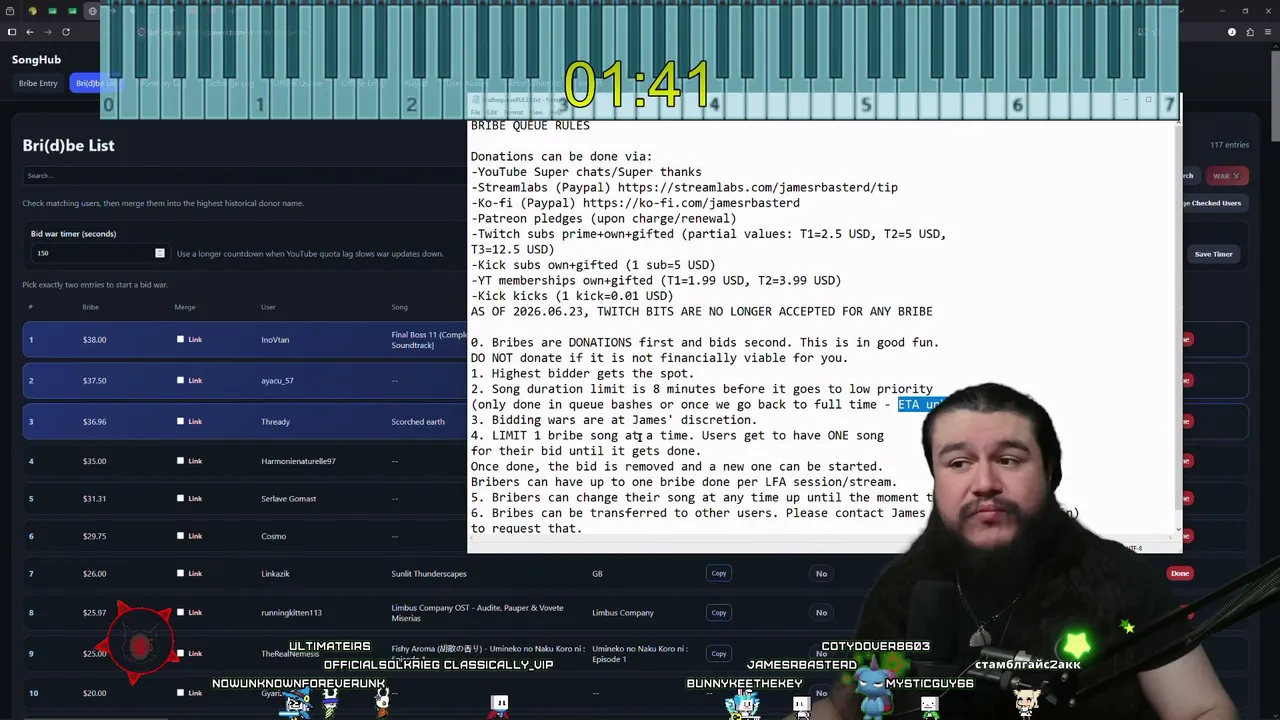The width and height of the screenshot is (1280, 720).
Task: Click the Notepad scrollbar down arrow
Action: (1178, 529)
